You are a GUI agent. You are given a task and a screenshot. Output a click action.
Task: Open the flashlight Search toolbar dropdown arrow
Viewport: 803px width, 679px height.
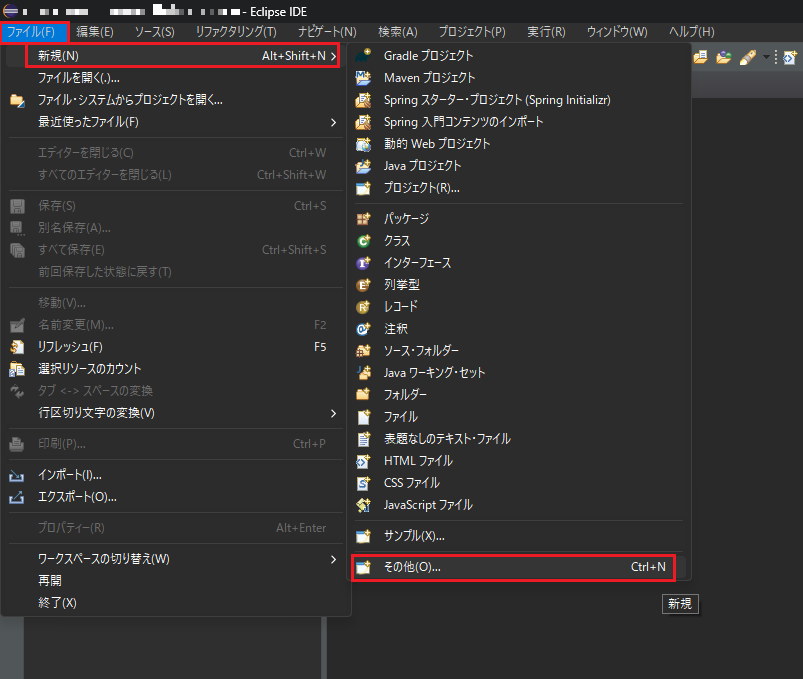tap(766, 57)
